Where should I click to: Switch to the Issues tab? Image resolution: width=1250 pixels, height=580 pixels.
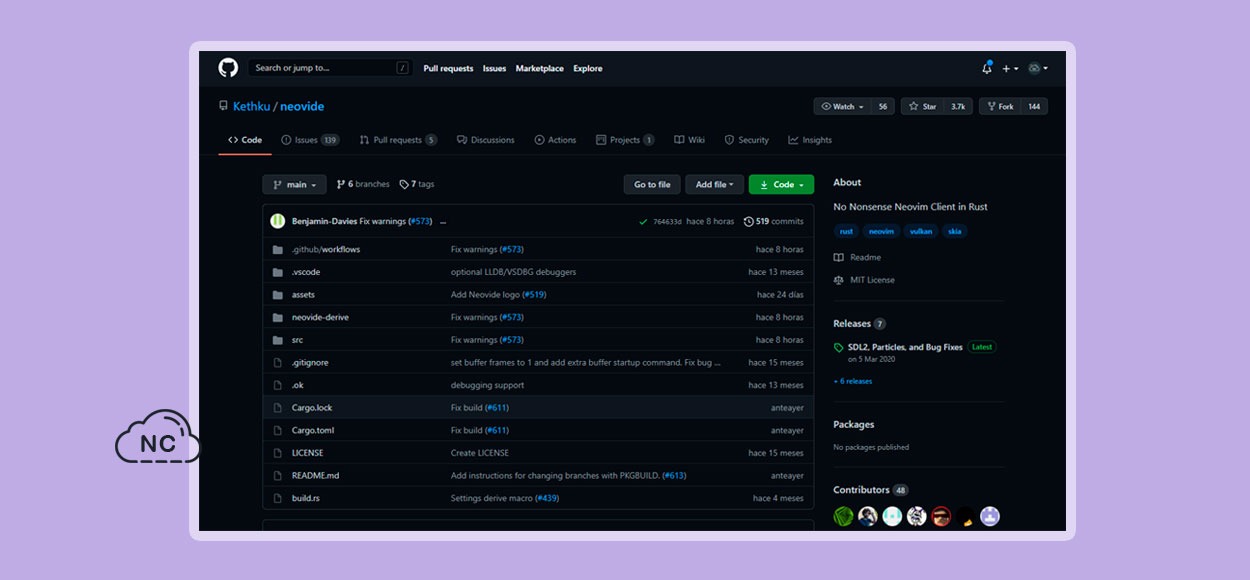pyautogui.click(x=310, y=140)
